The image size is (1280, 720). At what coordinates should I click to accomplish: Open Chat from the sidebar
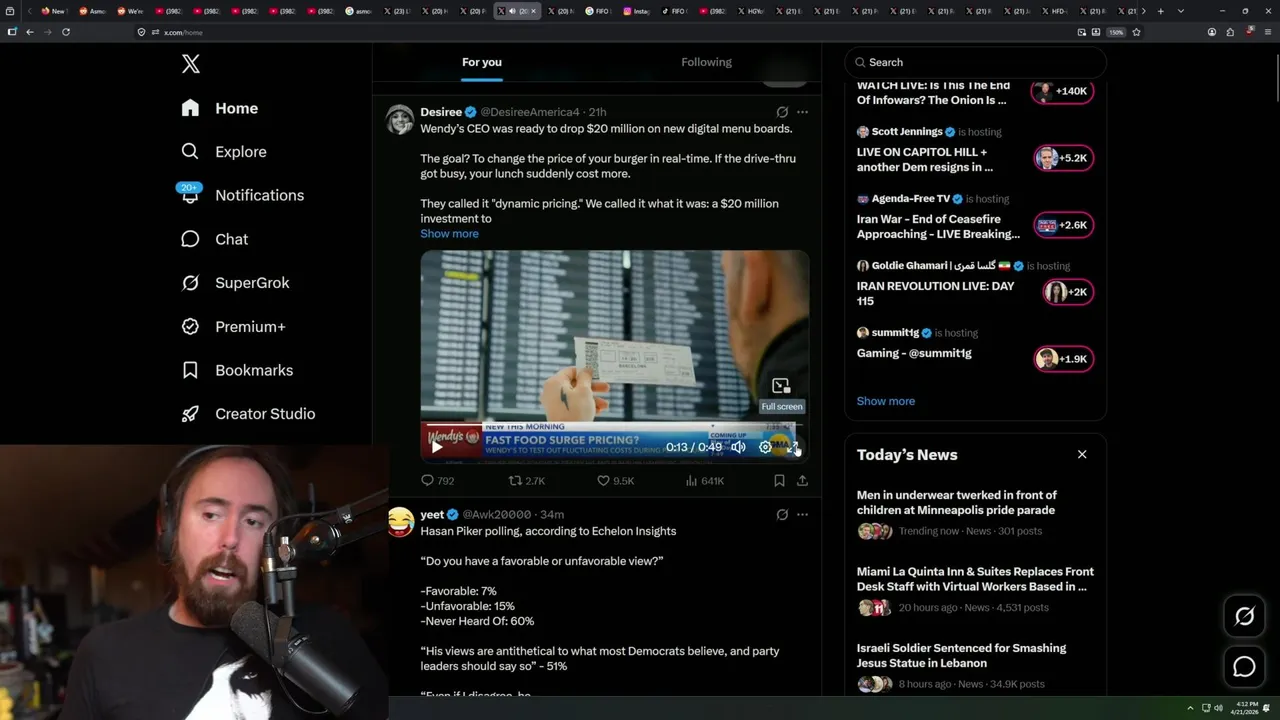pos(214,239)
